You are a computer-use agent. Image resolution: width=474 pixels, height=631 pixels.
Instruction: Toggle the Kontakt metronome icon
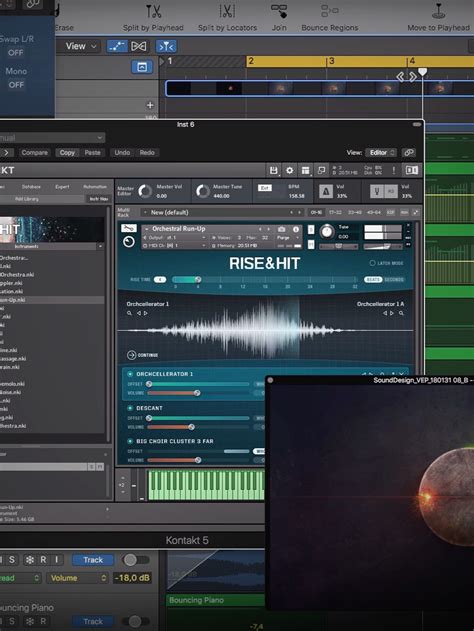[x=326, y=192]
